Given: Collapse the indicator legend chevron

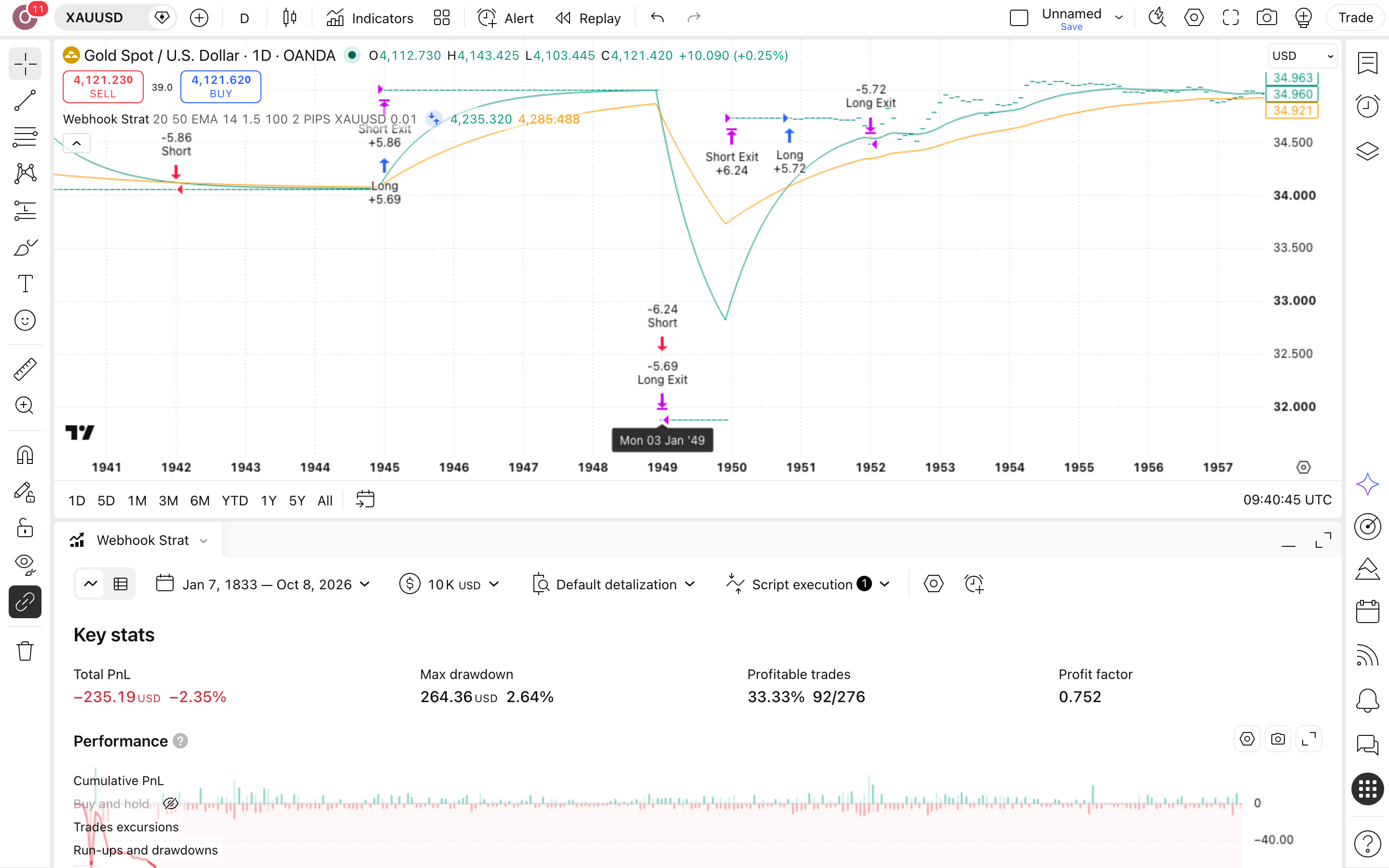Looking at the screenshot, I should pyautogui.click(x=76, y=143).
